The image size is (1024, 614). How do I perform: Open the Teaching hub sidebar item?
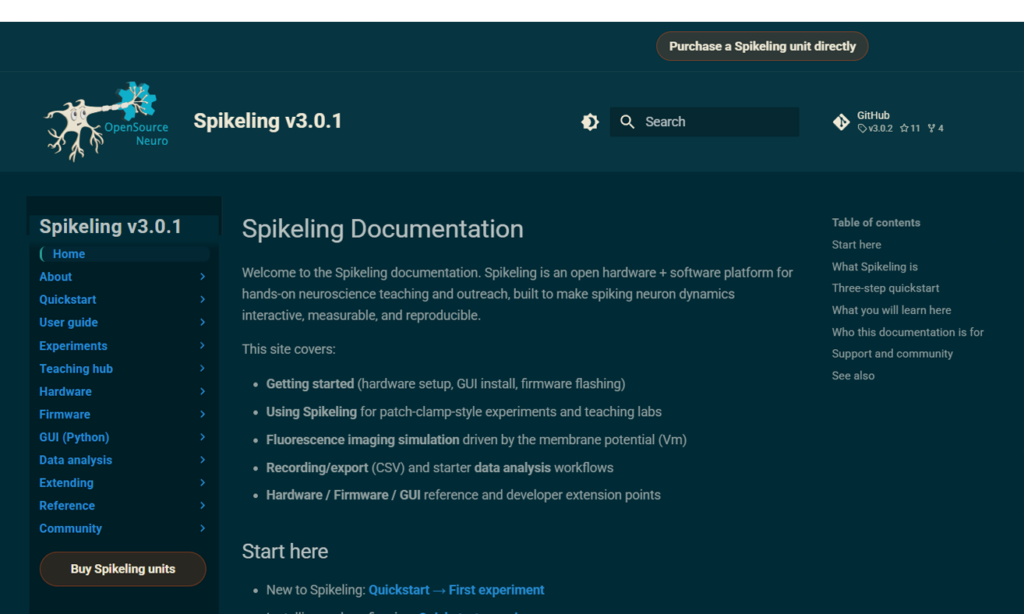click(76, 369)
